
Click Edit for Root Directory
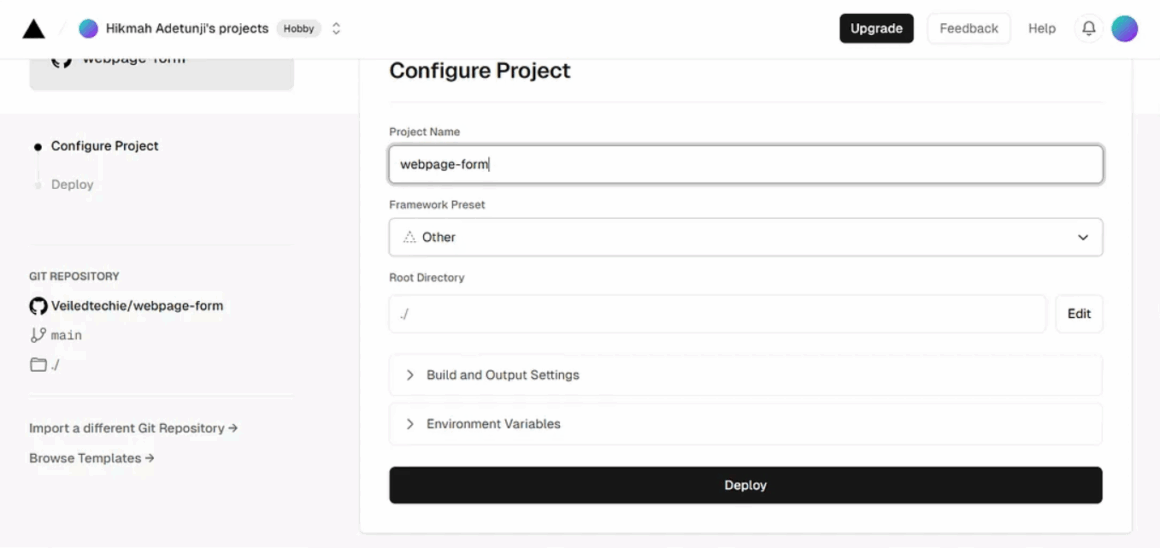pos(1079,314)
